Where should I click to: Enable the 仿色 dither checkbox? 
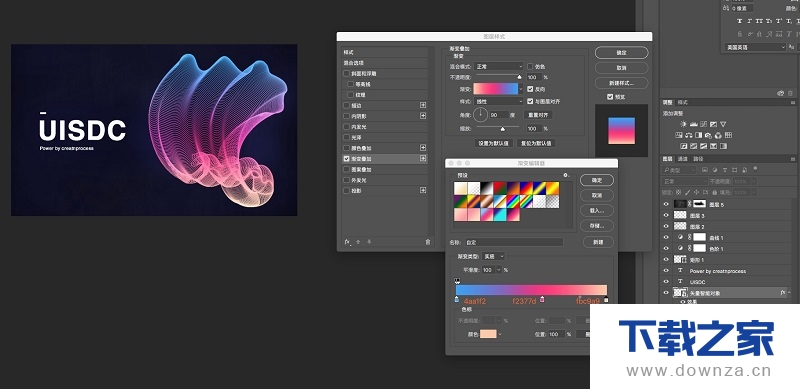[x=530, y=66]
